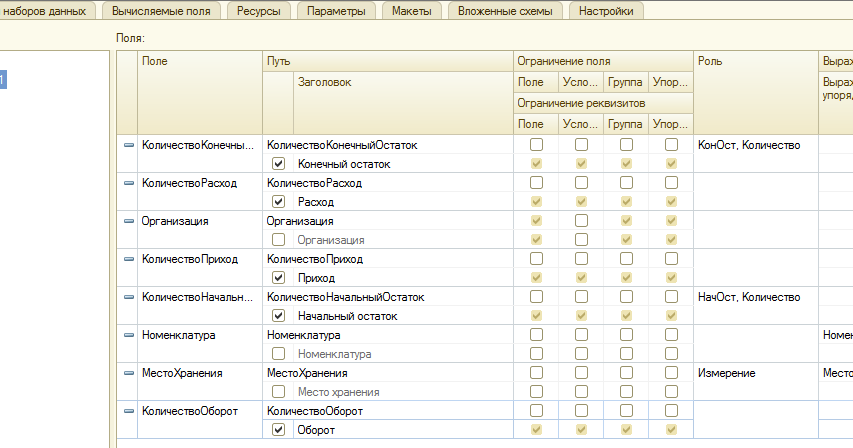Switch to the Вычисляемые поля tab

coord(162,11)
